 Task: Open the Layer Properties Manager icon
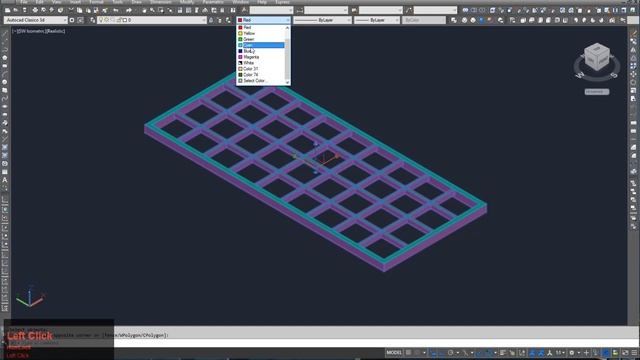93,20
